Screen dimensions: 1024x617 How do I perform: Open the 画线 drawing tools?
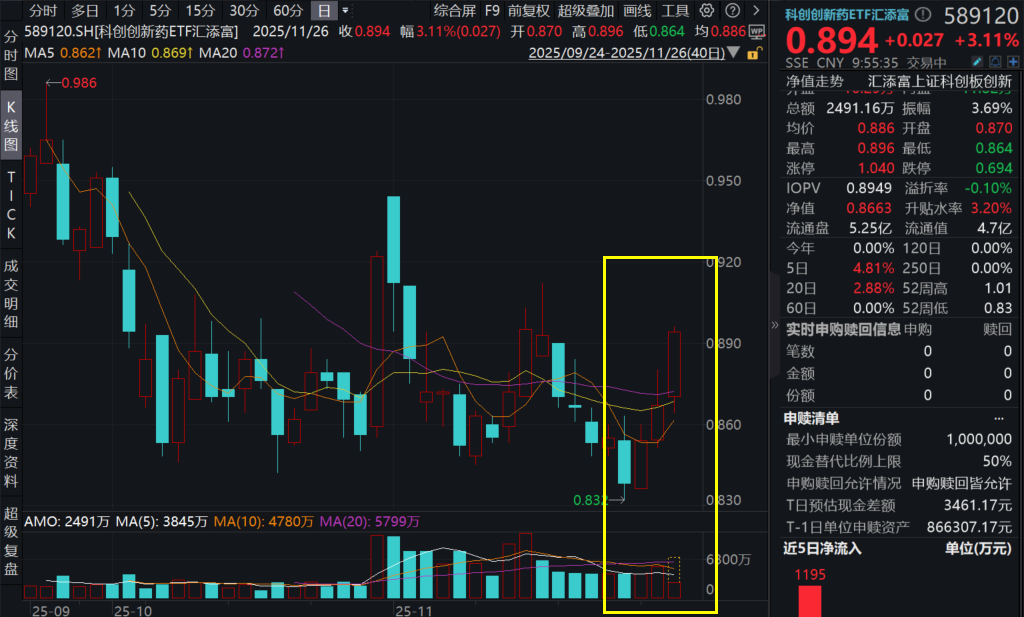point(637,10)
